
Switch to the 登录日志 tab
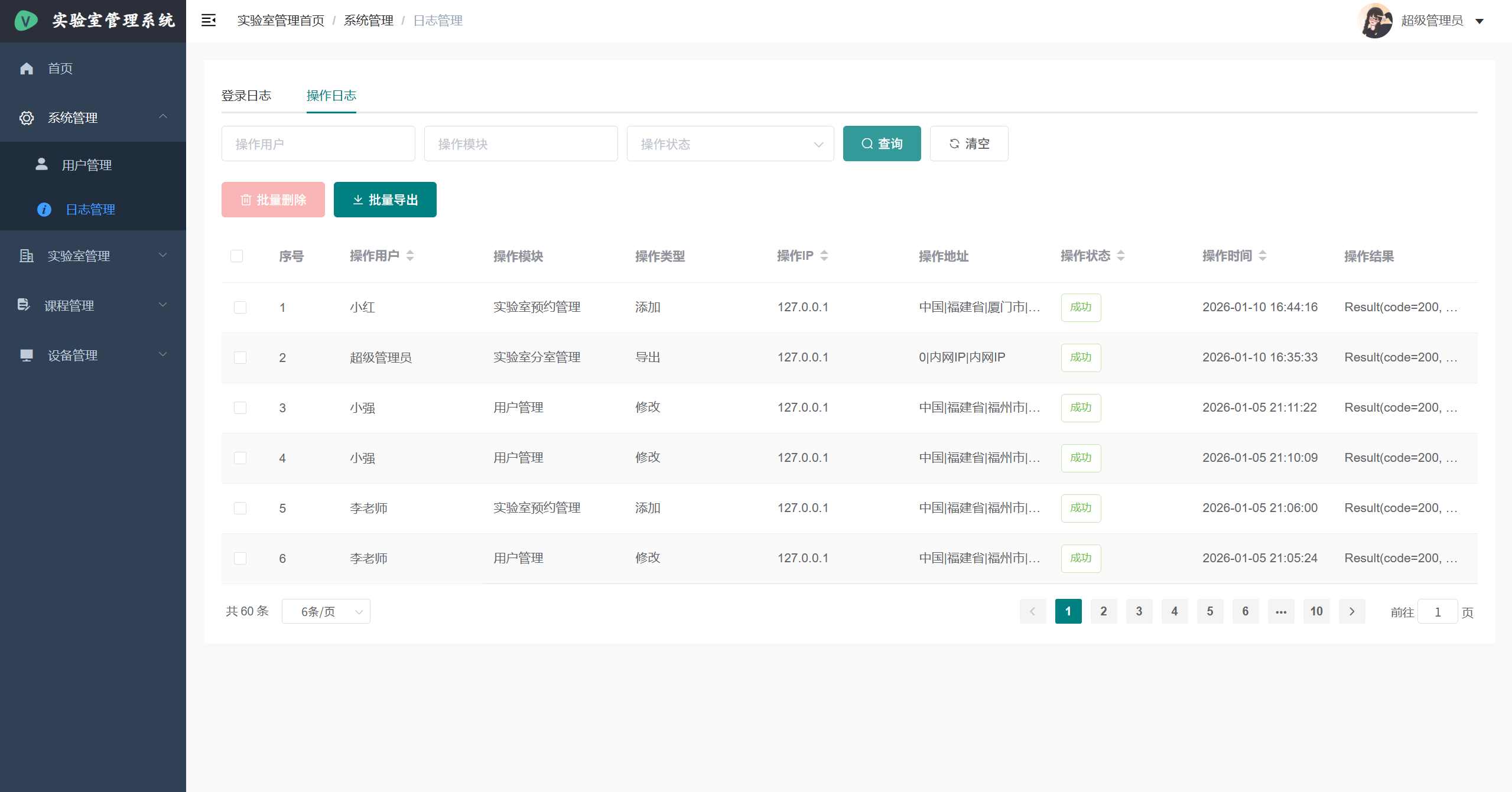(x=246, y=95)
